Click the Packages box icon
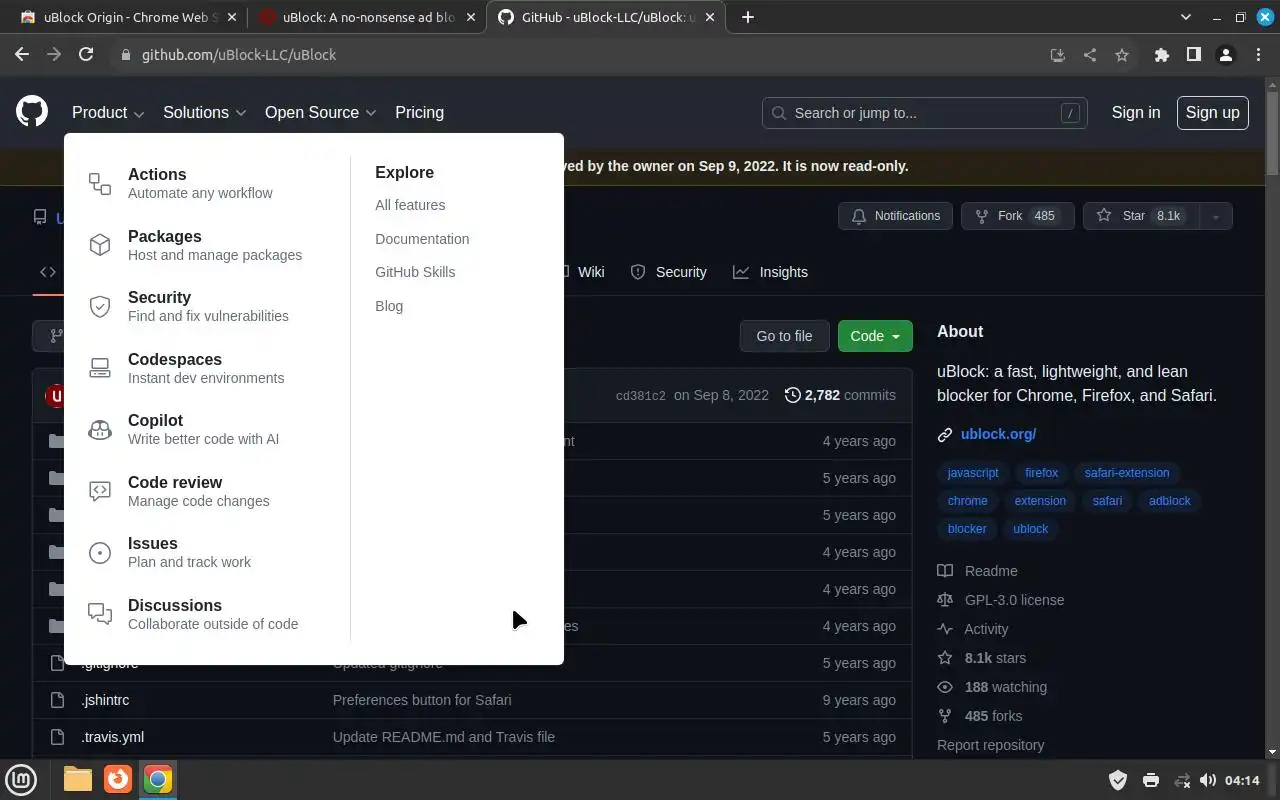Image resolution: width=1280 pixels, height=800 pixels. 100,245
